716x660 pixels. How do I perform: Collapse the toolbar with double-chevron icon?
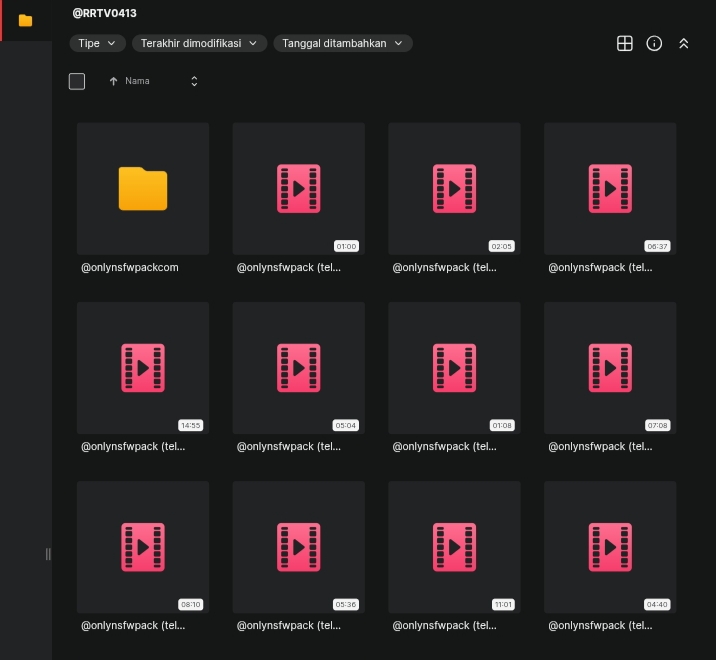[683, 43]
